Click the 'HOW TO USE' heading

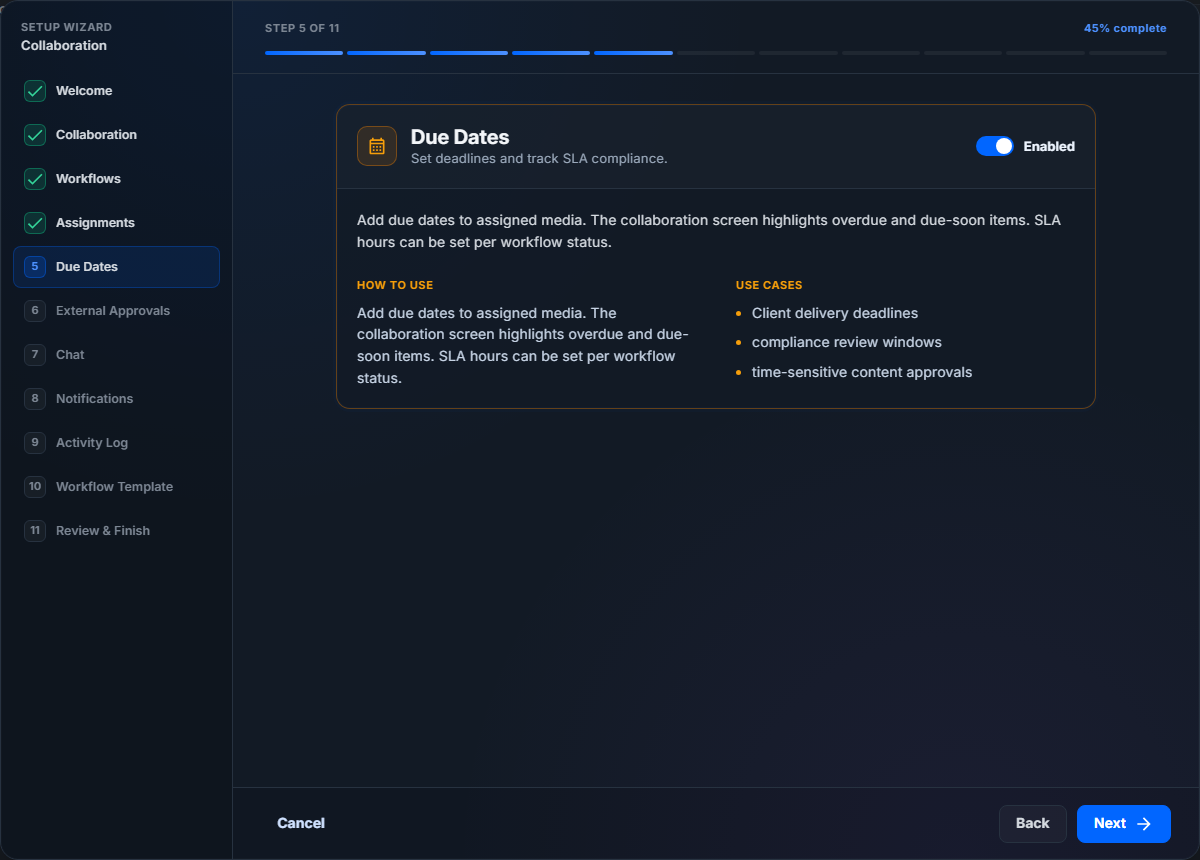point(395,285)
